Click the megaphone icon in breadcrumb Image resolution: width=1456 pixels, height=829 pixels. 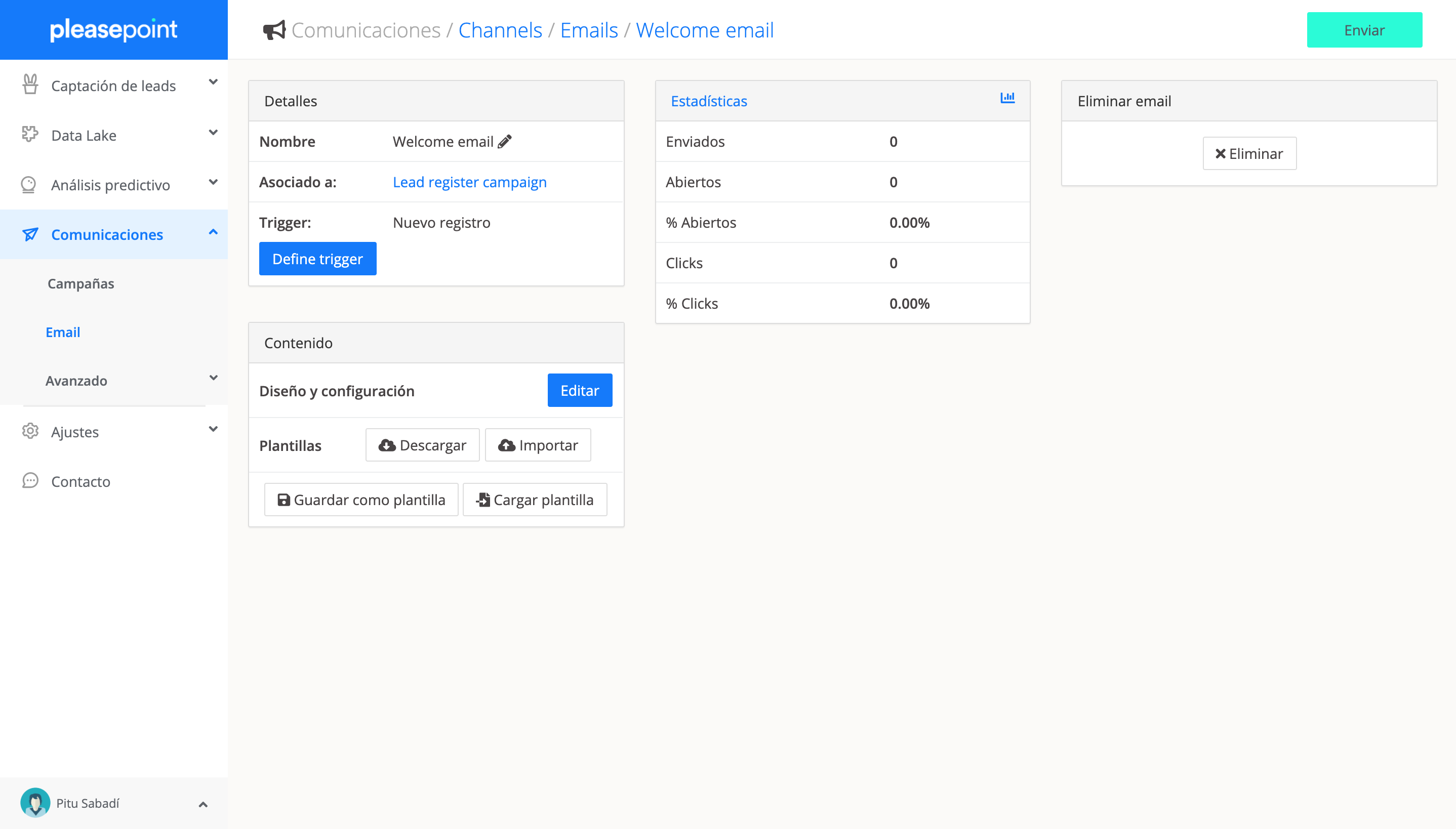pos(274,30)
